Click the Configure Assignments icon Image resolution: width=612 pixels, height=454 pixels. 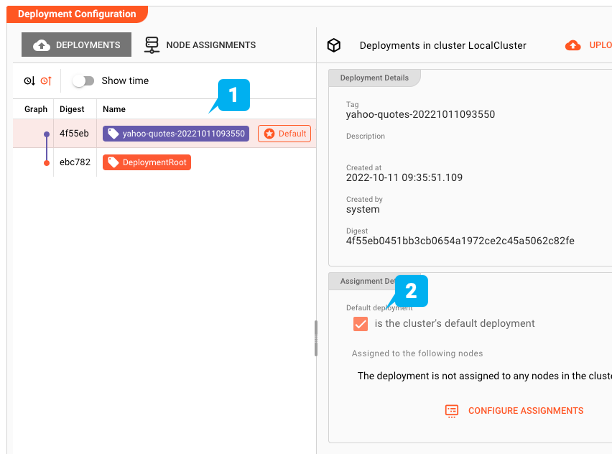tap(452, 410)
